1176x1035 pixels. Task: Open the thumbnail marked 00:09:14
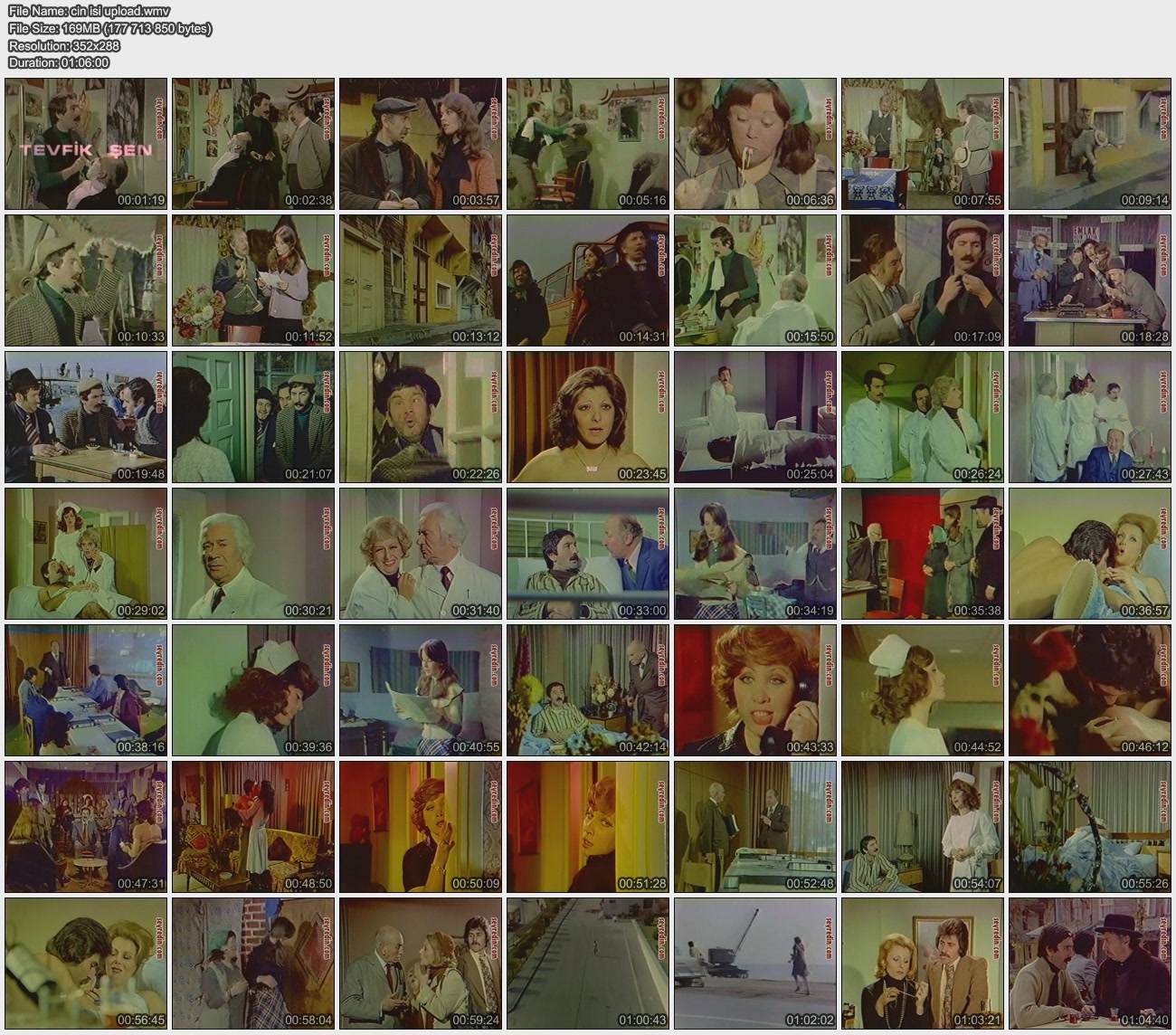click(1089, 144)
